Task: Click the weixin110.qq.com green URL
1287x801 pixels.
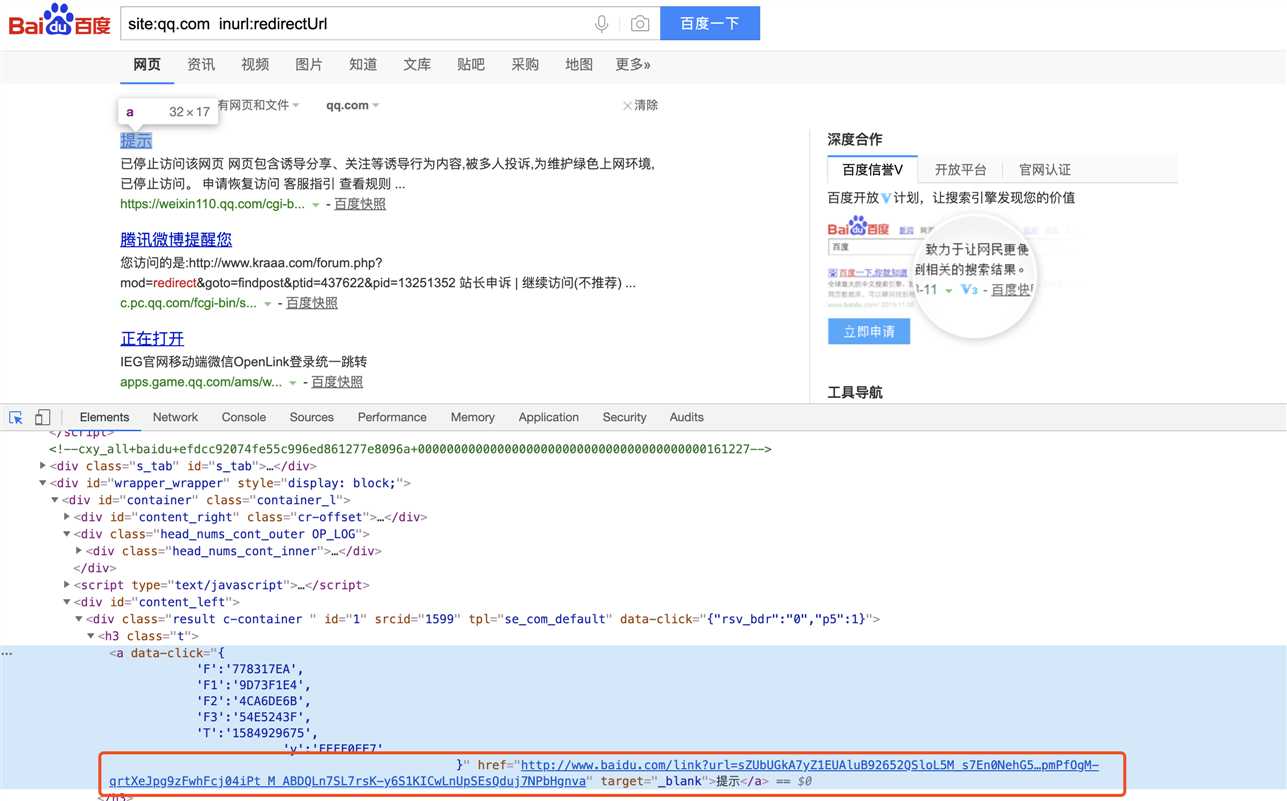Action: tap(212, 204)
